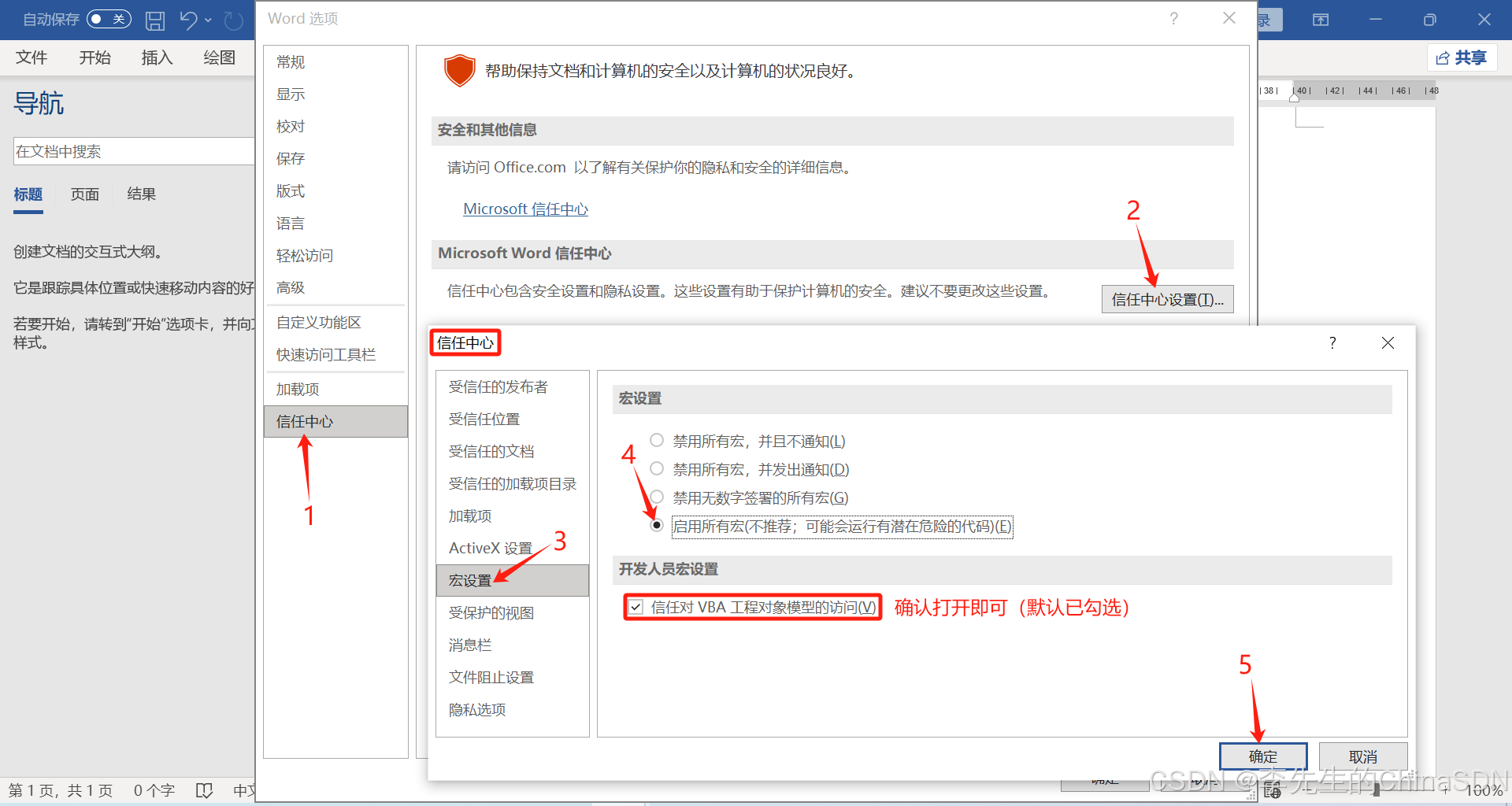The image size is (1512, 806).
Task: Close the 信任中心 dialog with X
Action: (x=1388, y=342)
